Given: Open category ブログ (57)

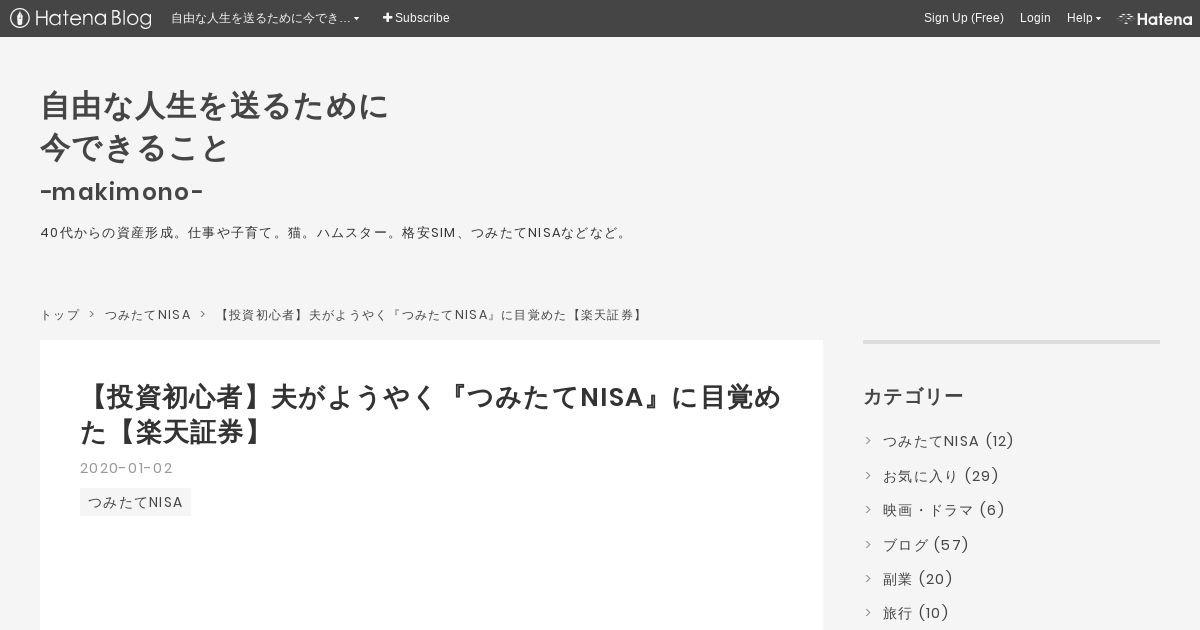Looking at the screenshot, I should [x=926, y=545].
